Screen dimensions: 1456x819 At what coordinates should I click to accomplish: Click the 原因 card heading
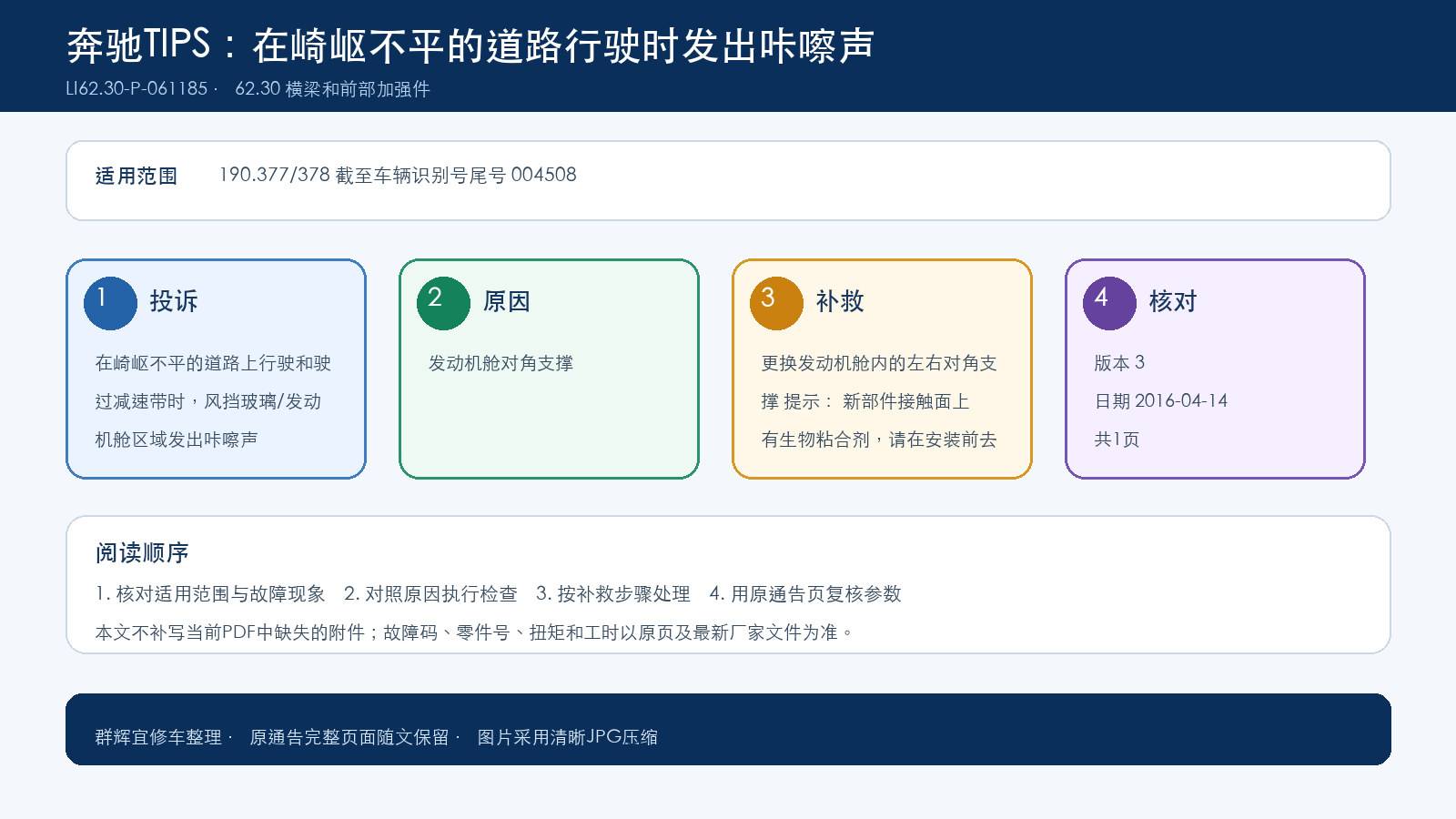pyautogui.click(x=507, y=301)
